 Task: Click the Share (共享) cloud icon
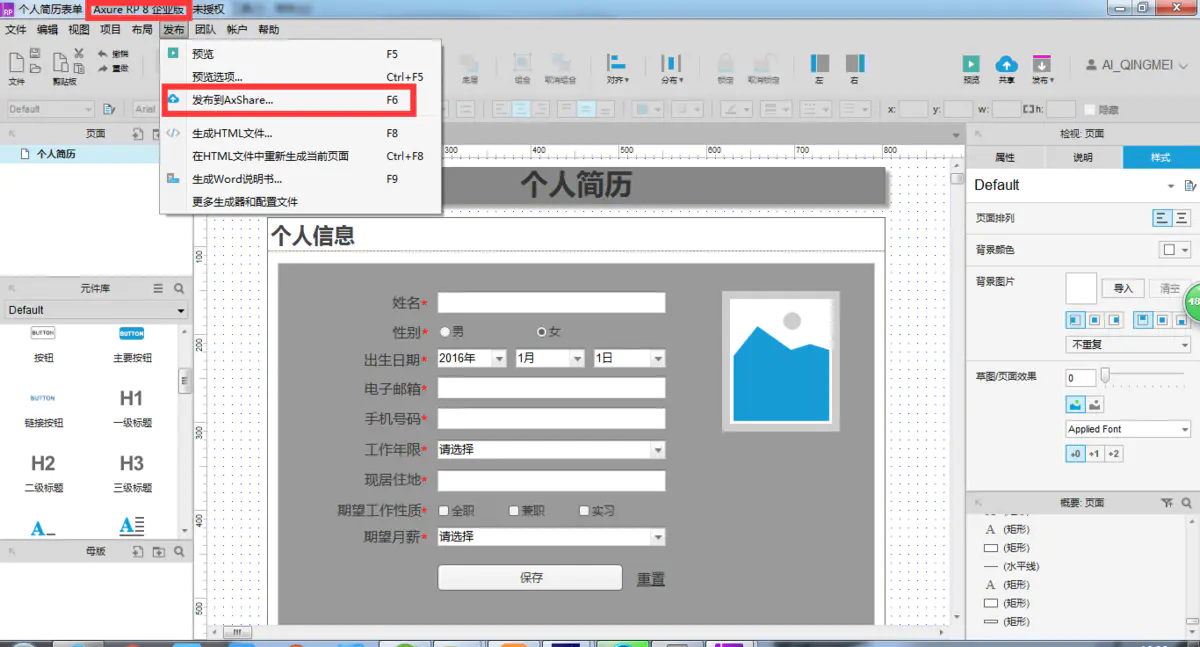click(1006, 63)
